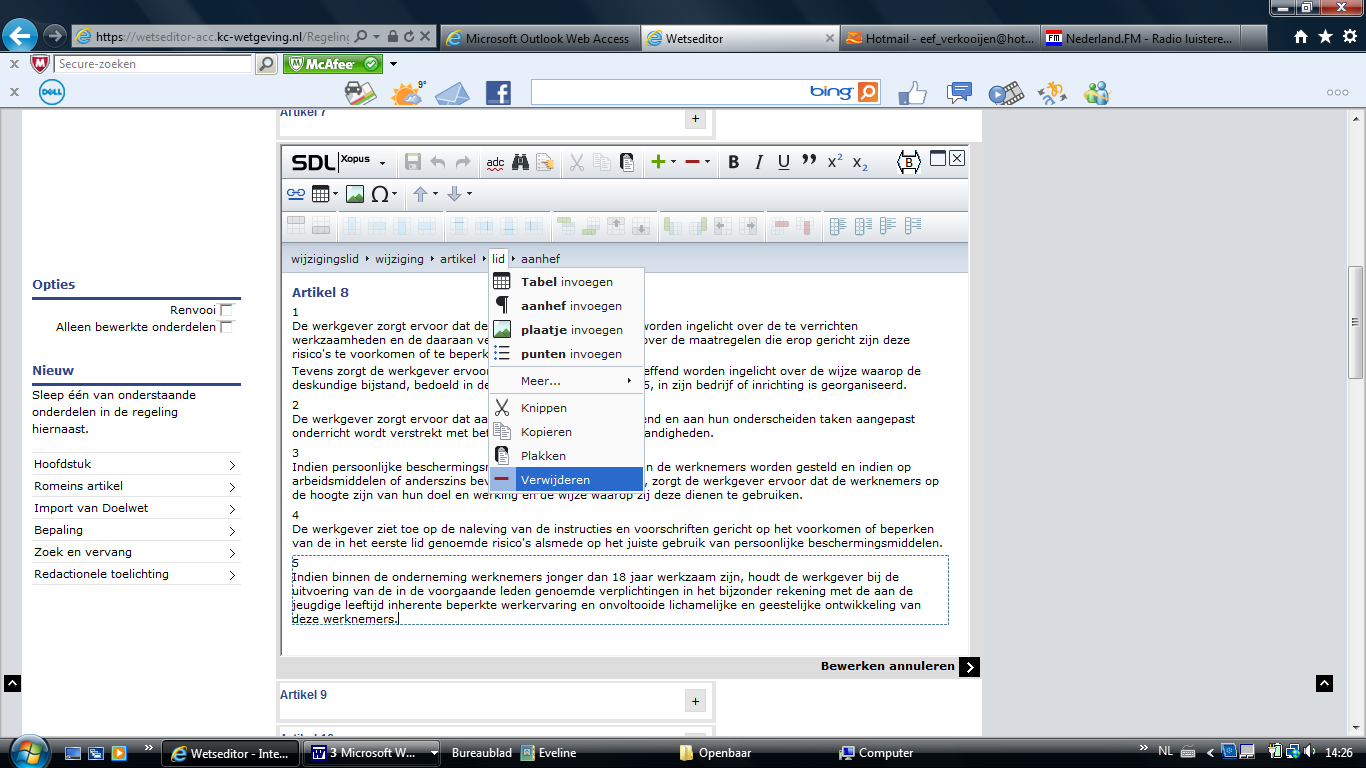Open the Omega symbol dropdown arrow
Screen dimensions: 1366x768
pyautogui.click(x=395, y=194)
